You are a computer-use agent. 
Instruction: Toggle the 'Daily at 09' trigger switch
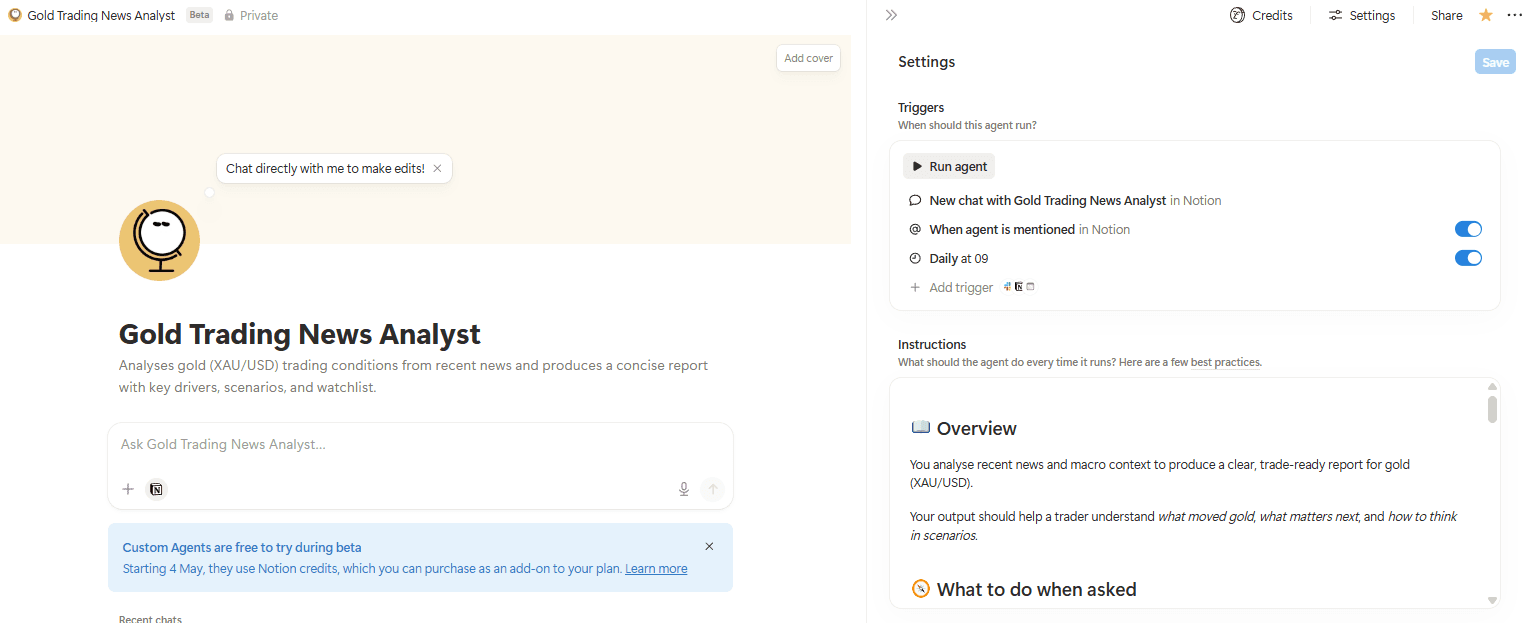1468,258
